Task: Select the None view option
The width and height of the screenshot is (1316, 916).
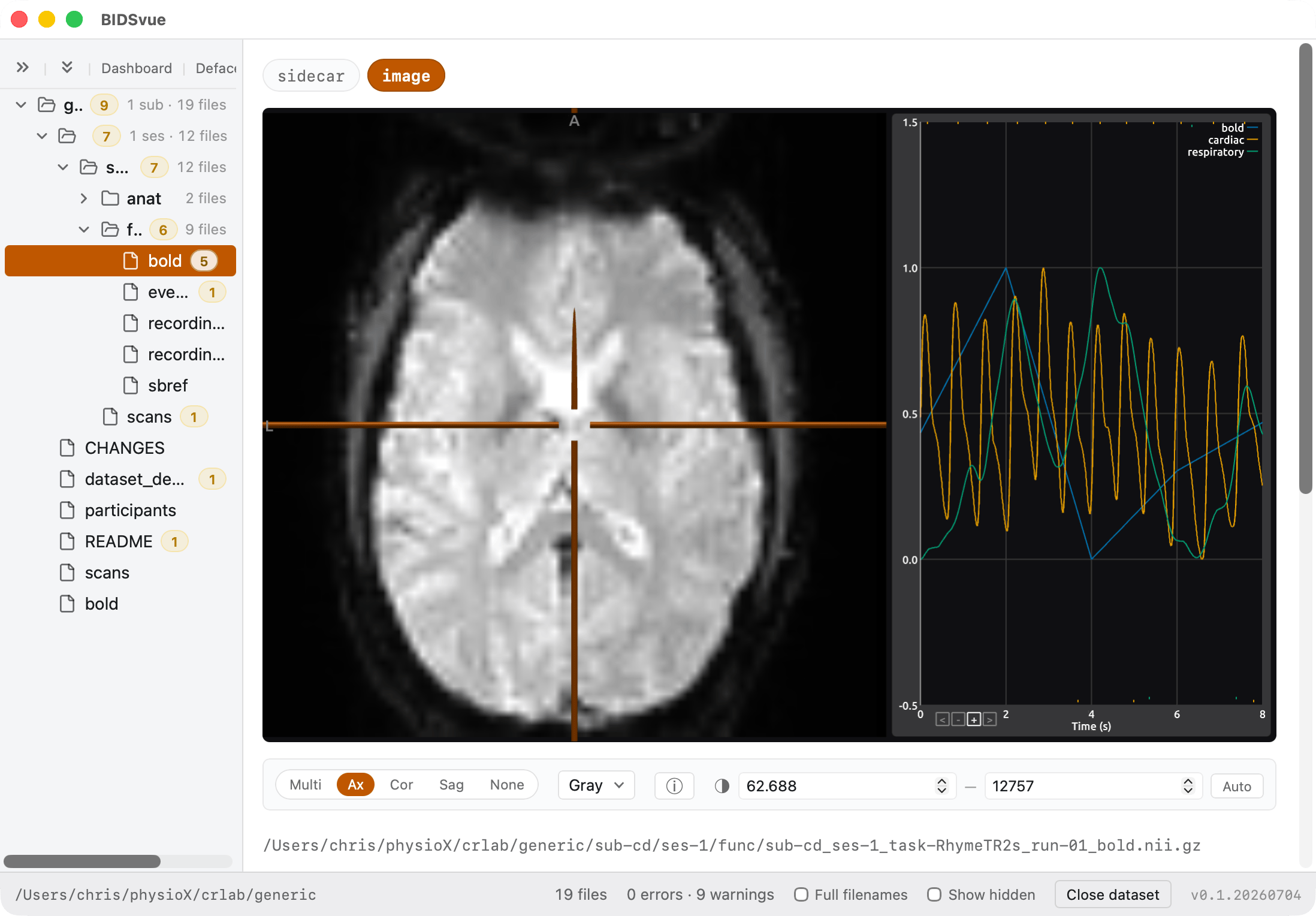Action: (507, 785)
